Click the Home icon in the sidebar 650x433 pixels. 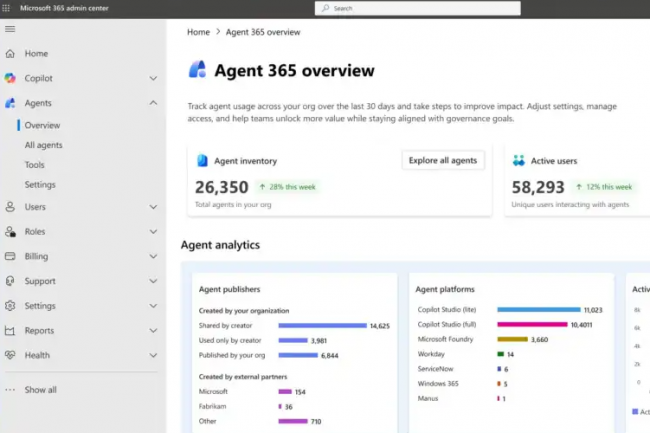pyautogui.click(x=10, y=54)
